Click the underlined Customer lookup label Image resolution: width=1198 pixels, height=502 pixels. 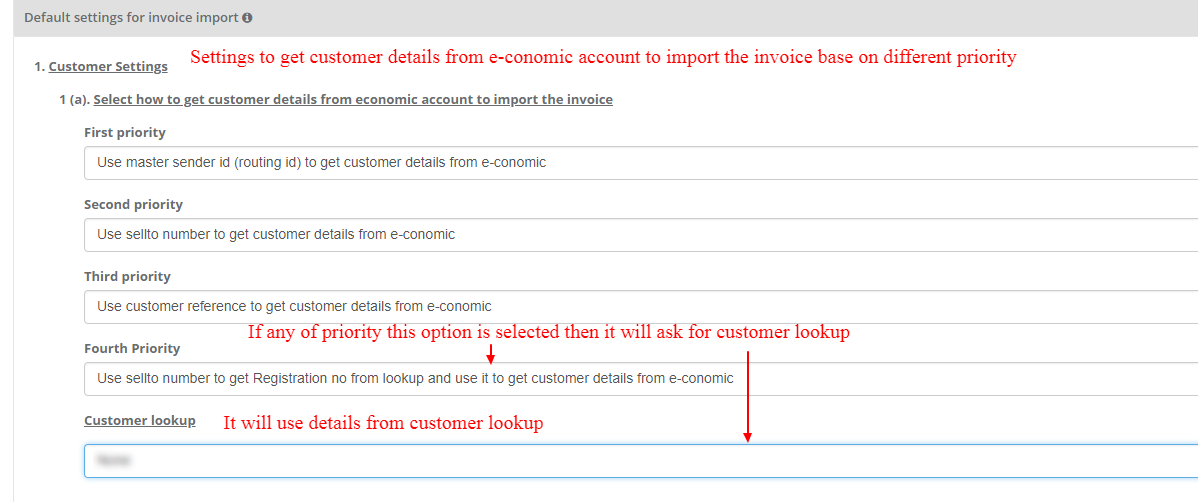tap(140, 420)
